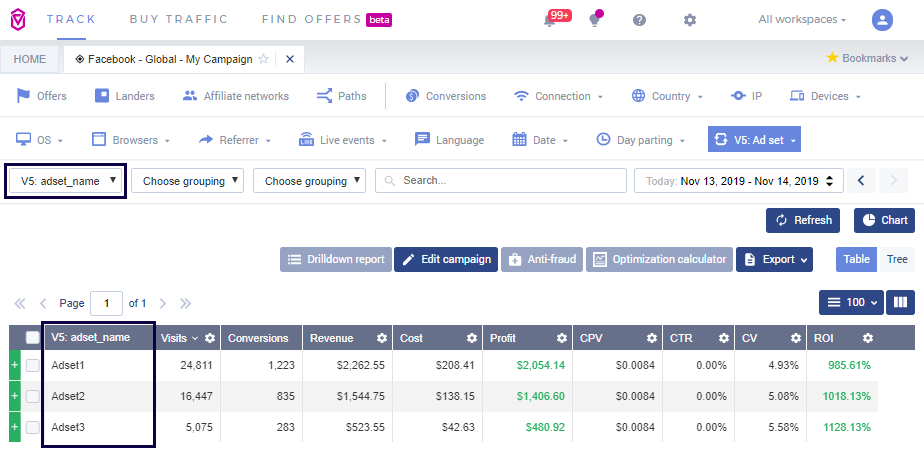Click the Edit campaign button
Screen dimensions: 924x468
[x=446, y=259]
